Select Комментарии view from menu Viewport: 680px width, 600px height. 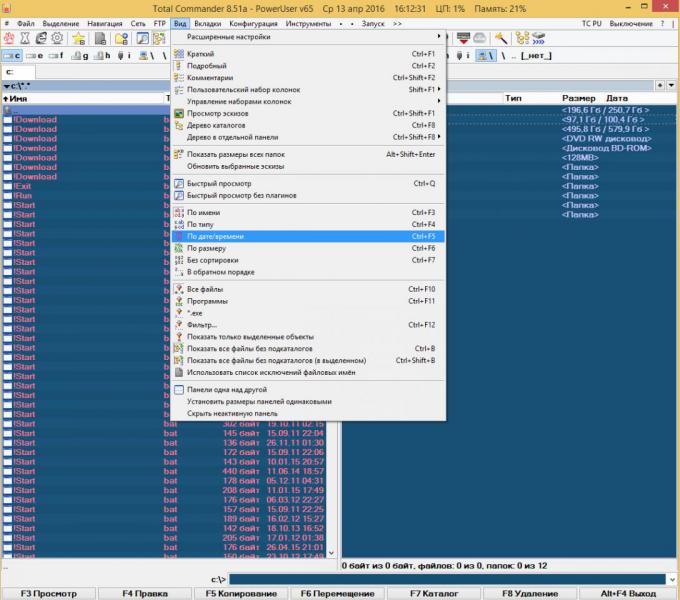[x=308, y=78]
